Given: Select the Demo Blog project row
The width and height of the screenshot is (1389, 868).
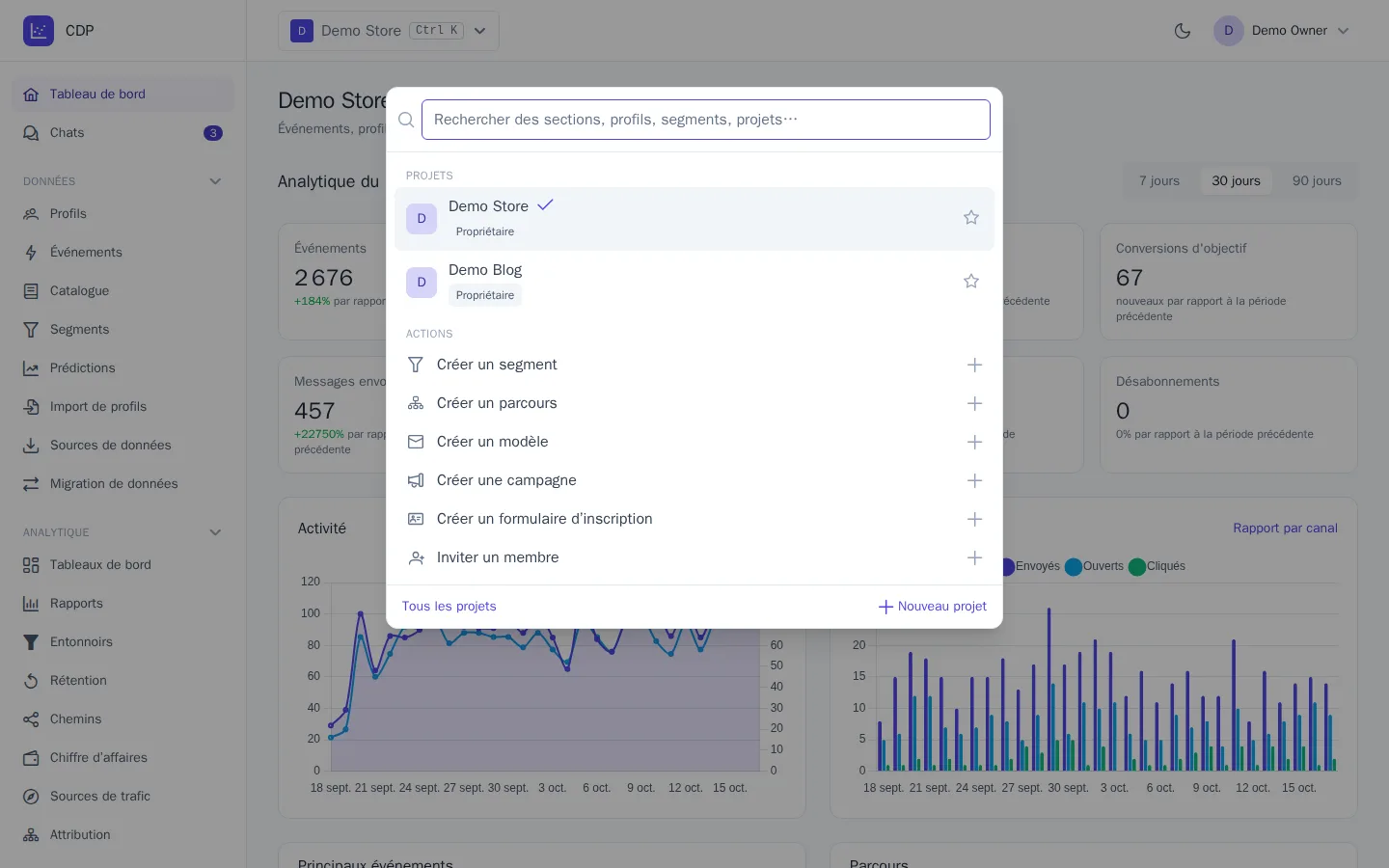Looking at the screenshot, I should coord(694,283).
